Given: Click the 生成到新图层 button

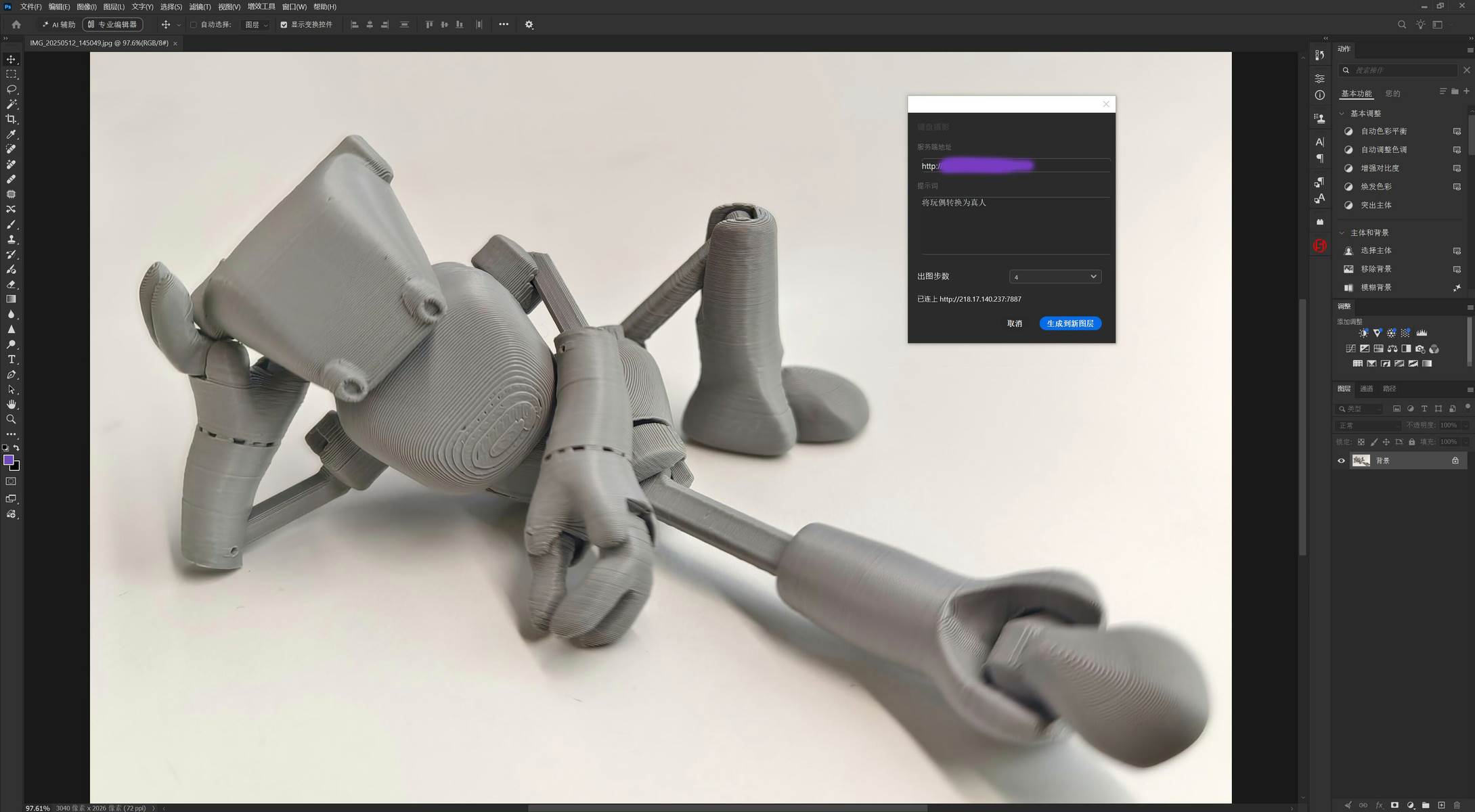Looking at the screenshot, I should (1070, 323).
